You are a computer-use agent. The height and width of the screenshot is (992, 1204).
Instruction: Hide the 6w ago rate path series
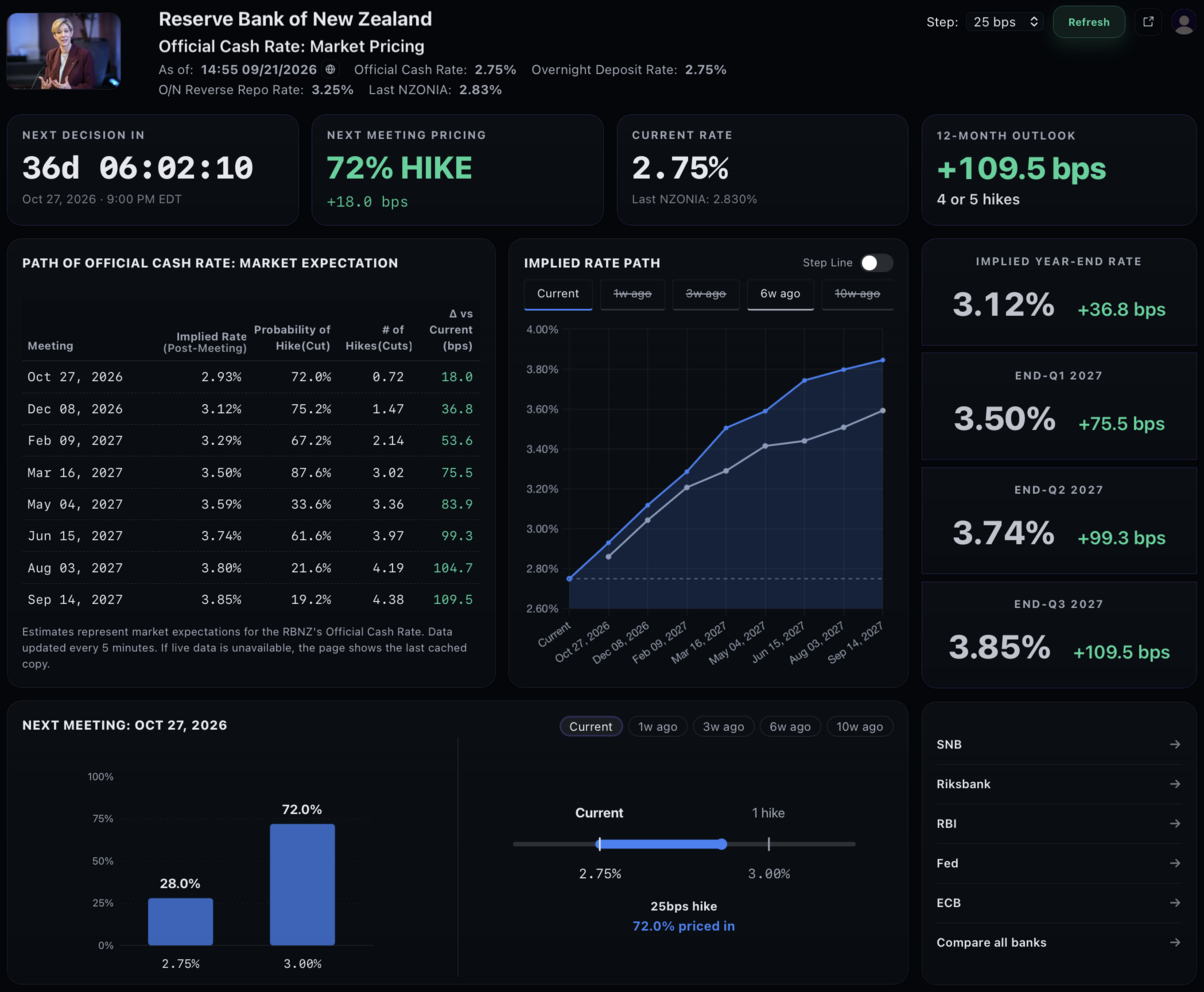coord(780,294)
